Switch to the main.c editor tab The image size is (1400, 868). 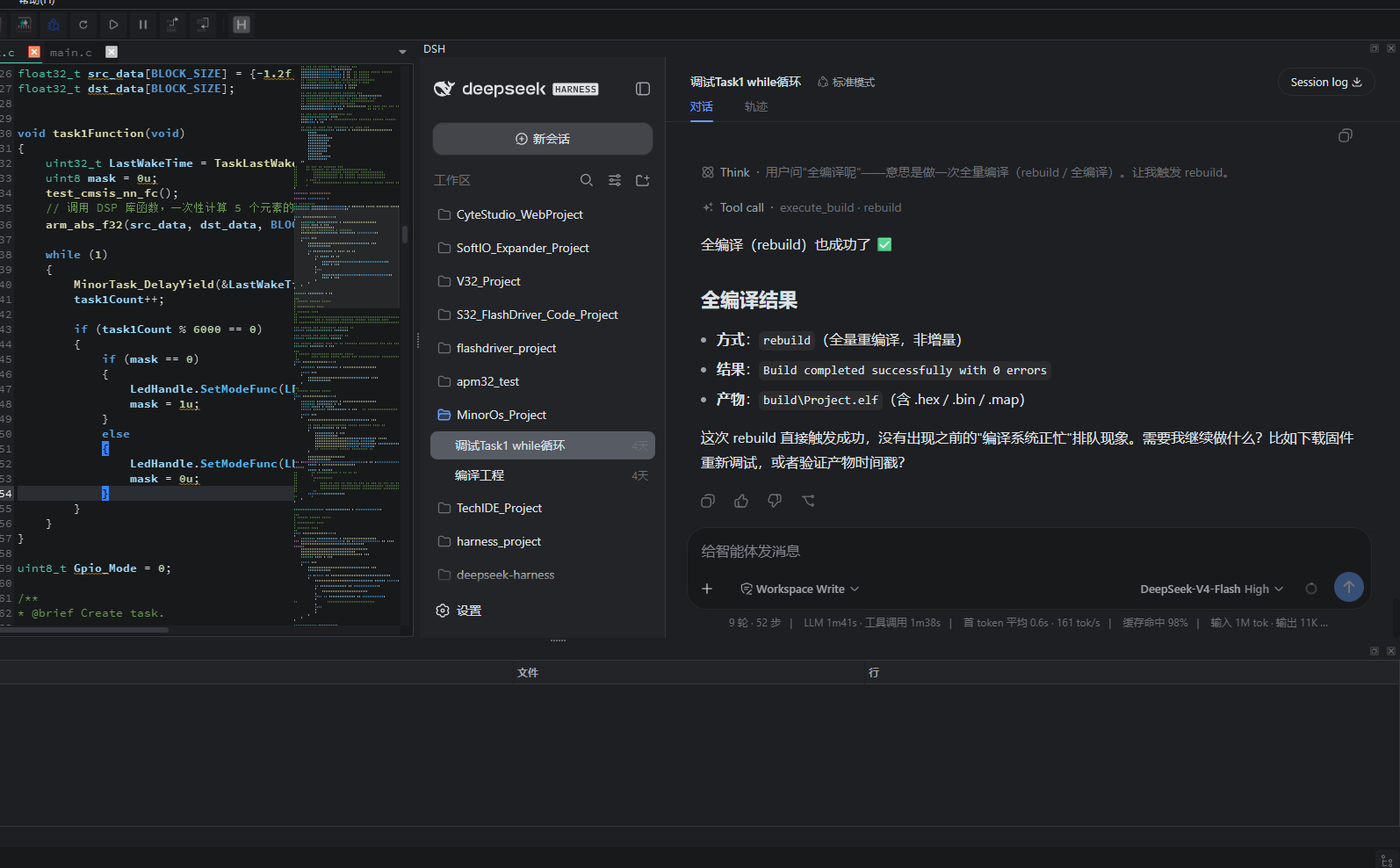click(x=70, y=52)
